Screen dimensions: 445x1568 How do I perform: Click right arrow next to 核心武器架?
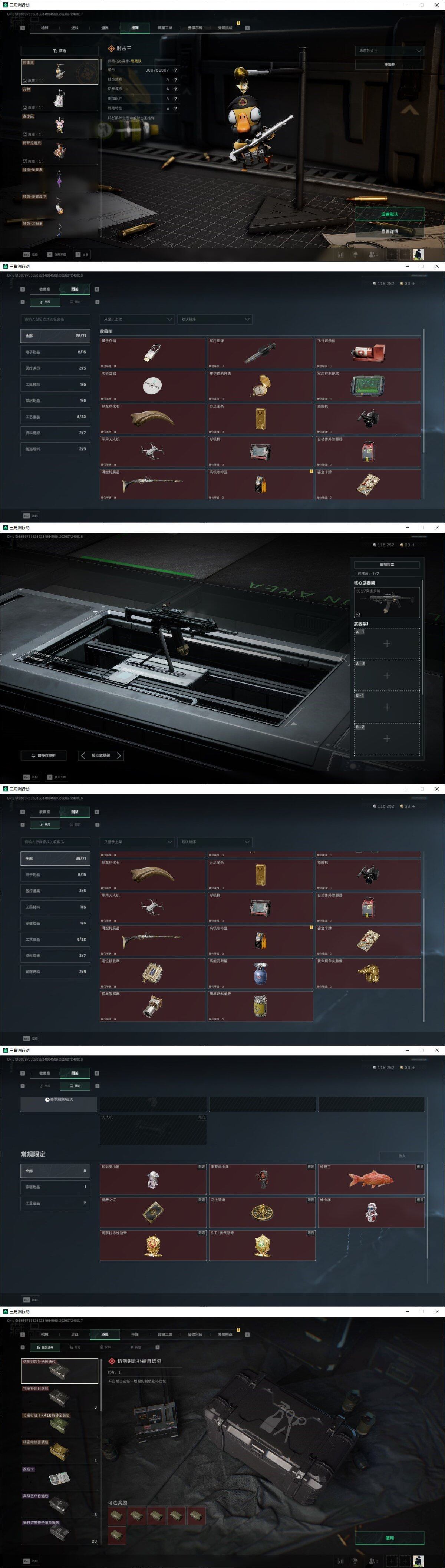(x=119, y=755)
